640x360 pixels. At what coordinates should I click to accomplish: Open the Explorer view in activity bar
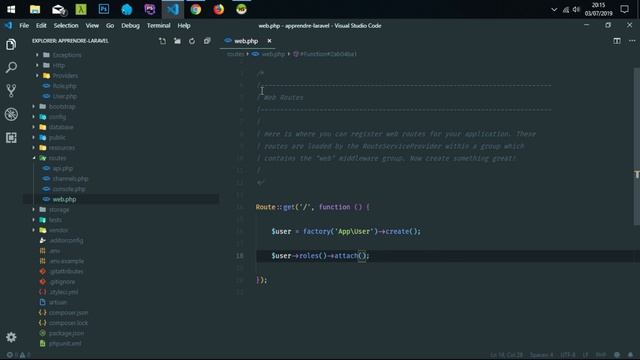point(11,44)
